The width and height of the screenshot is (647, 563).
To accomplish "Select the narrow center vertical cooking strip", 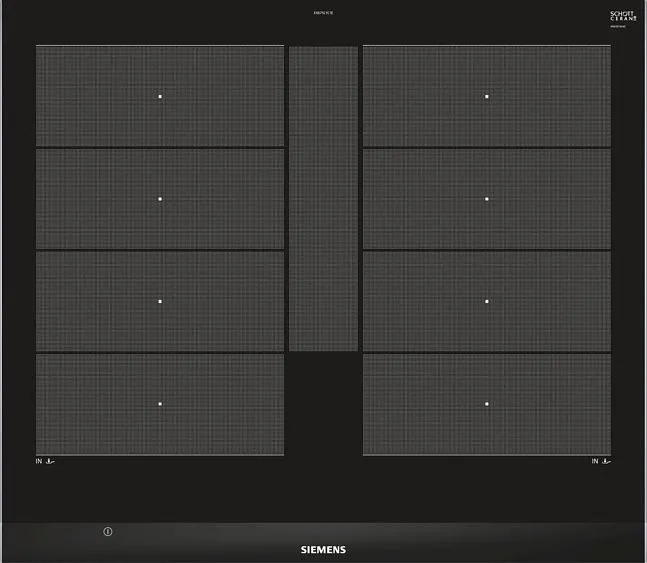I will [x=323, y=198].
